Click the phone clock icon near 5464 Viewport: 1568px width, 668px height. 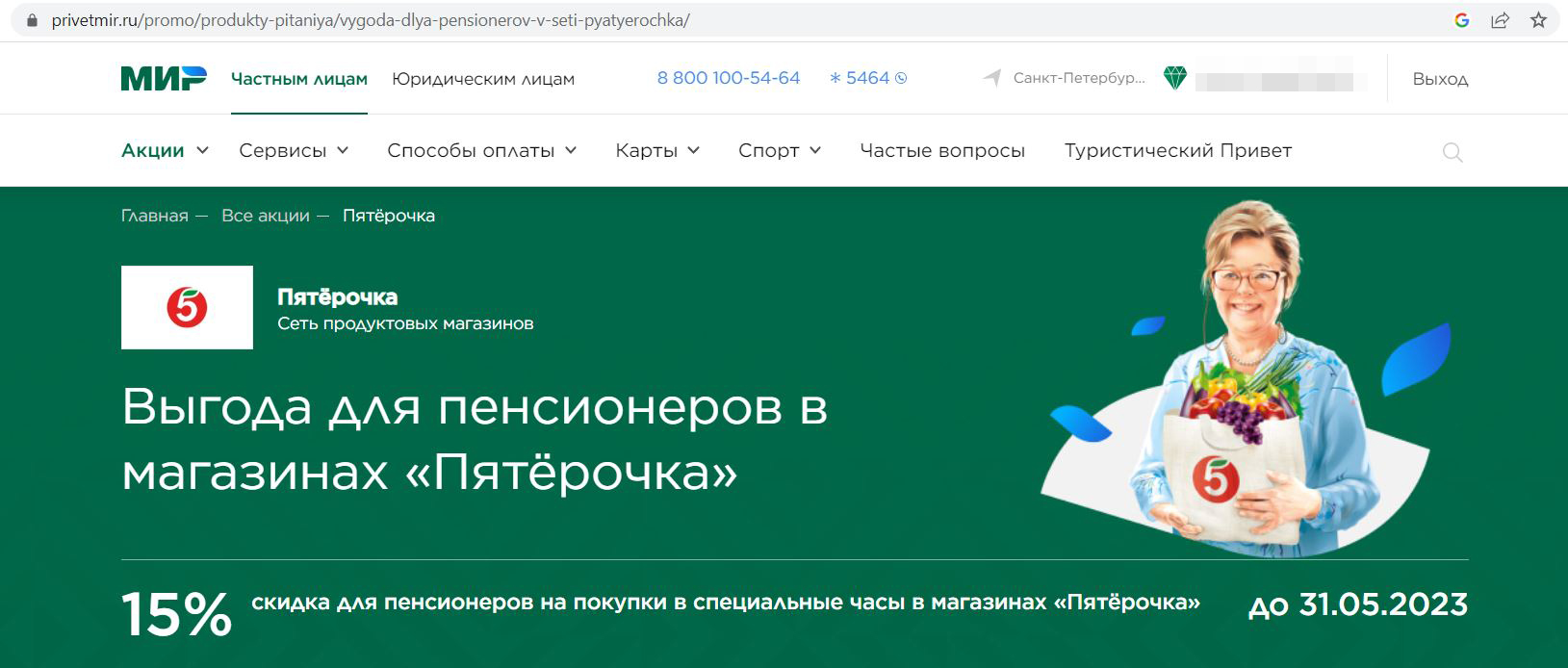pyautogui.click(x=901, y=79)
